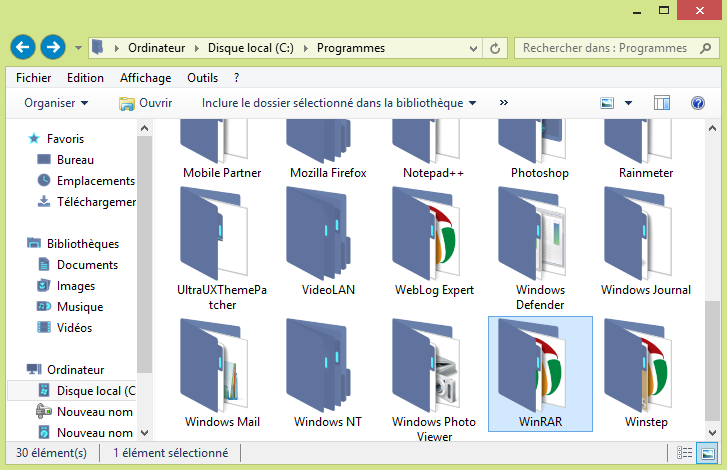Open the ? help menu

click(236, 78)
